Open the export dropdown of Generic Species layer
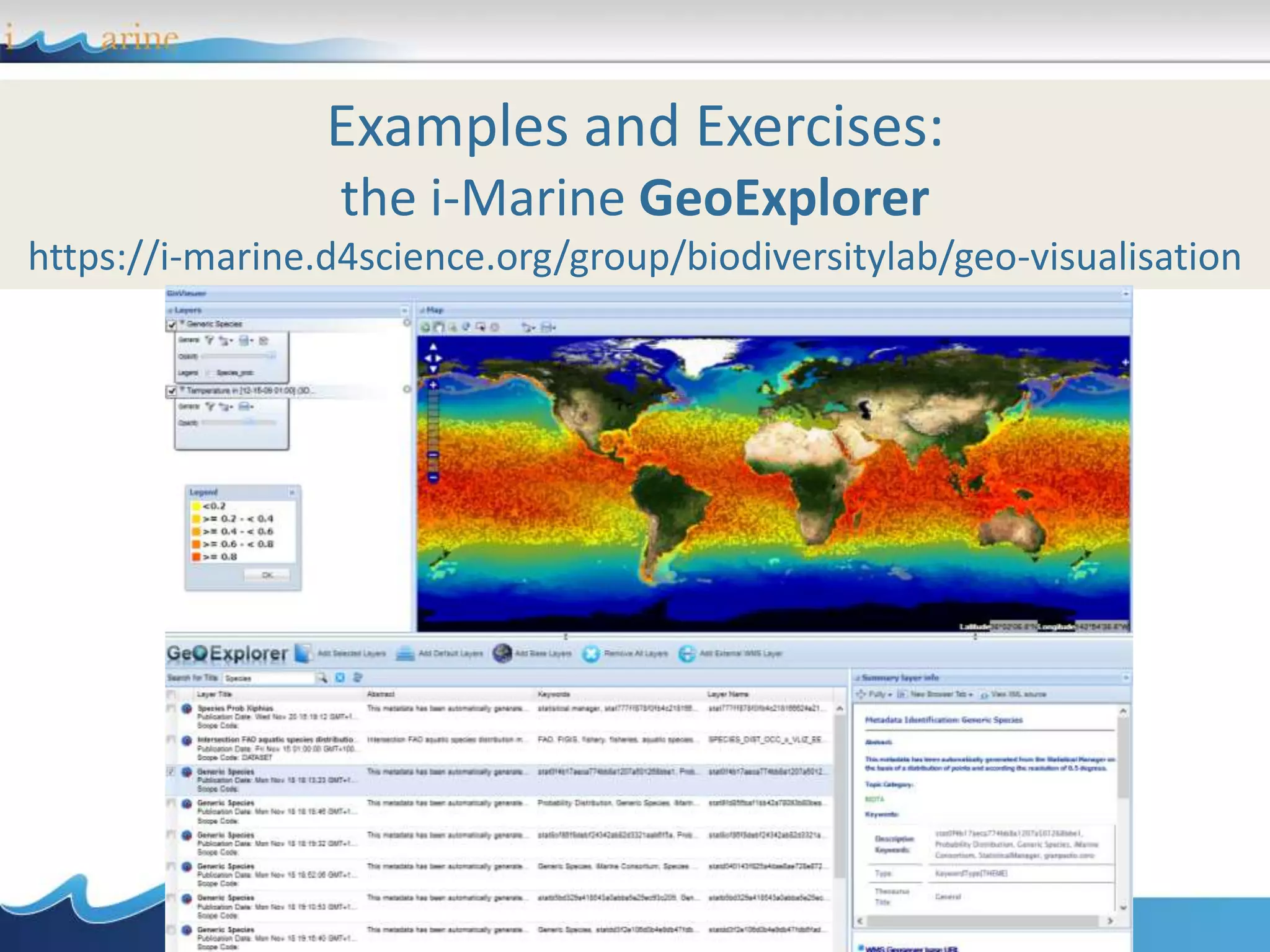Viewport: 1270px width, 952px height. pos(226,341)
